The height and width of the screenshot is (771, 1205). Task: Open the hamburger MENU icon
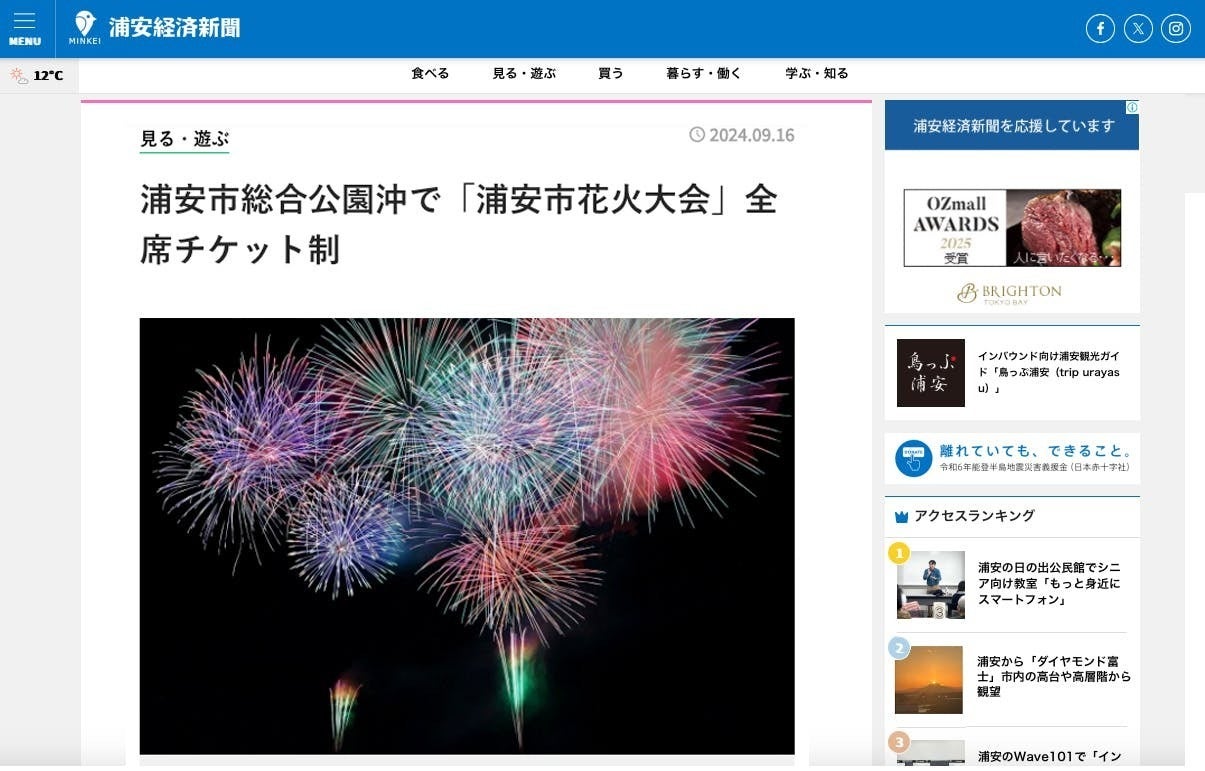point(25,28)
